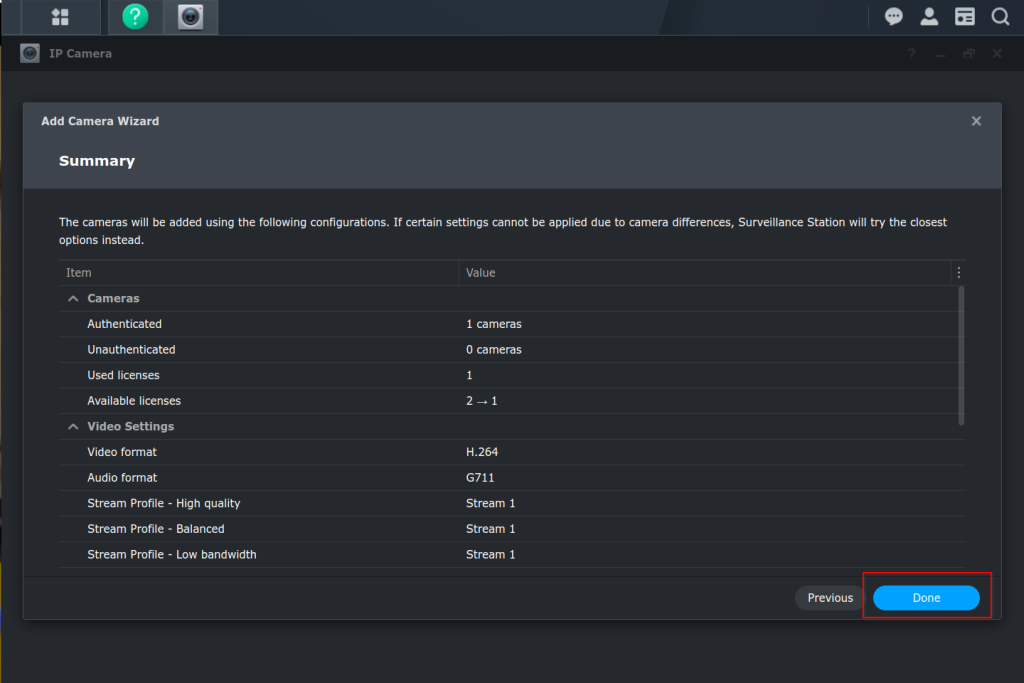Close the Add Camera Wizard dialog
The width and height of the screenshot is (1024, 683).
pyautogui.click(x=976, y=121)
